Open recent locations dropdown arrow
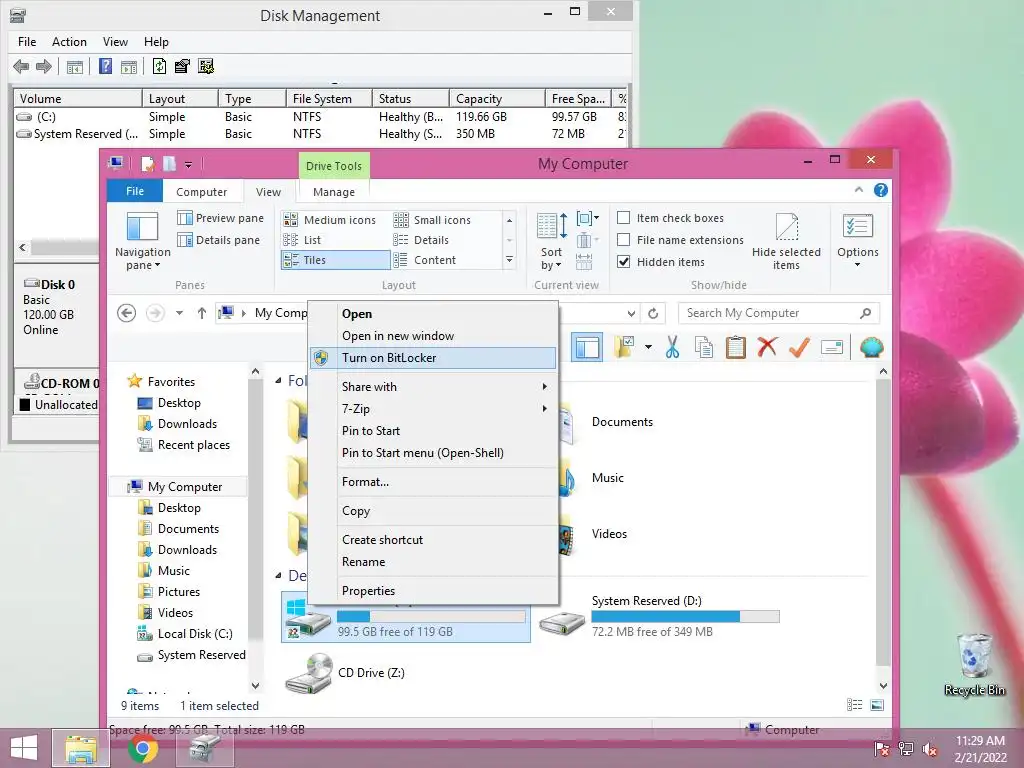 pyautogui.click(x=179, y=313)
